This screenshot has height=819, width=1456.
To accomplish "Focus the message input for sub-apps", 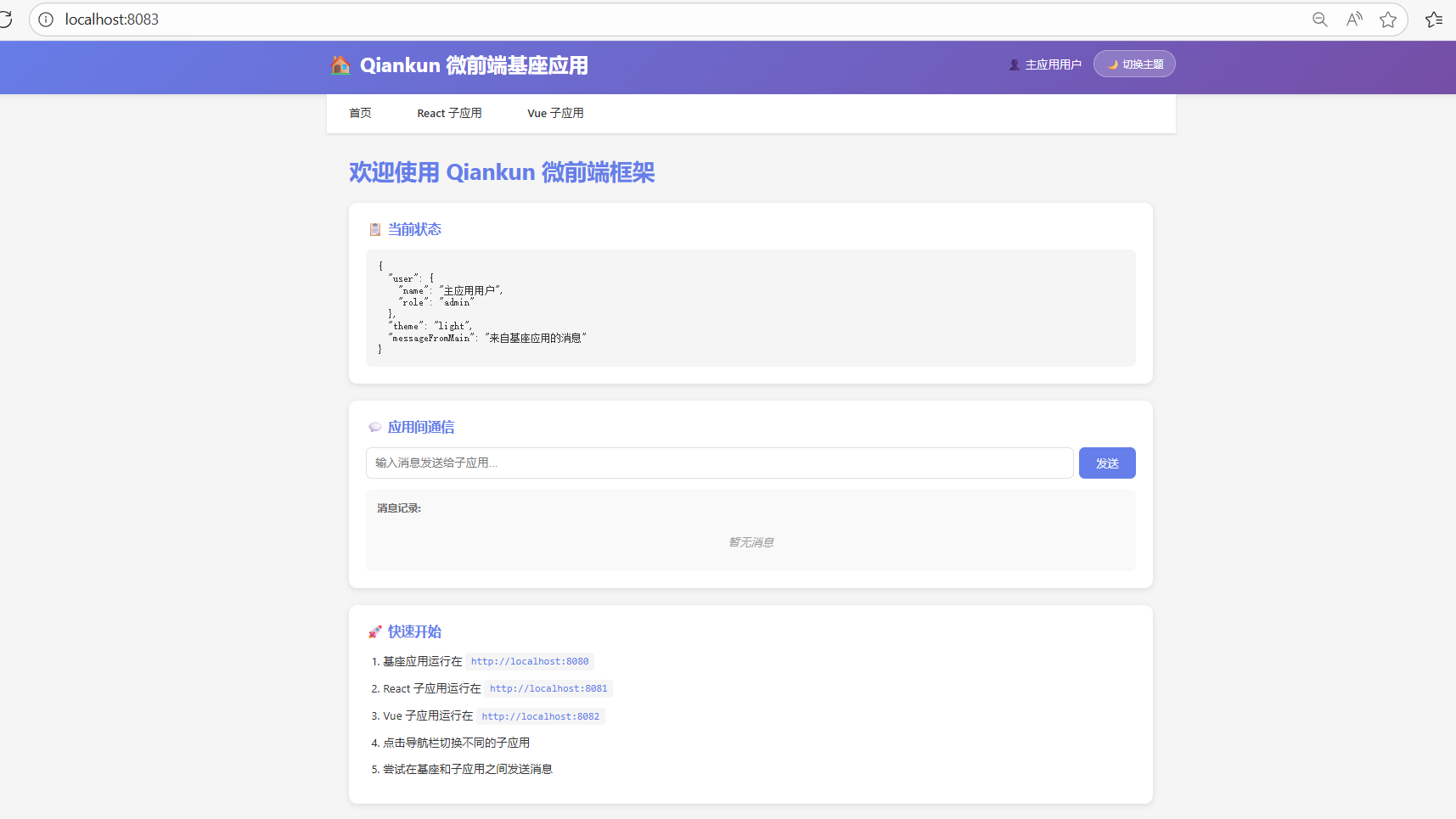I will point(720,463).
